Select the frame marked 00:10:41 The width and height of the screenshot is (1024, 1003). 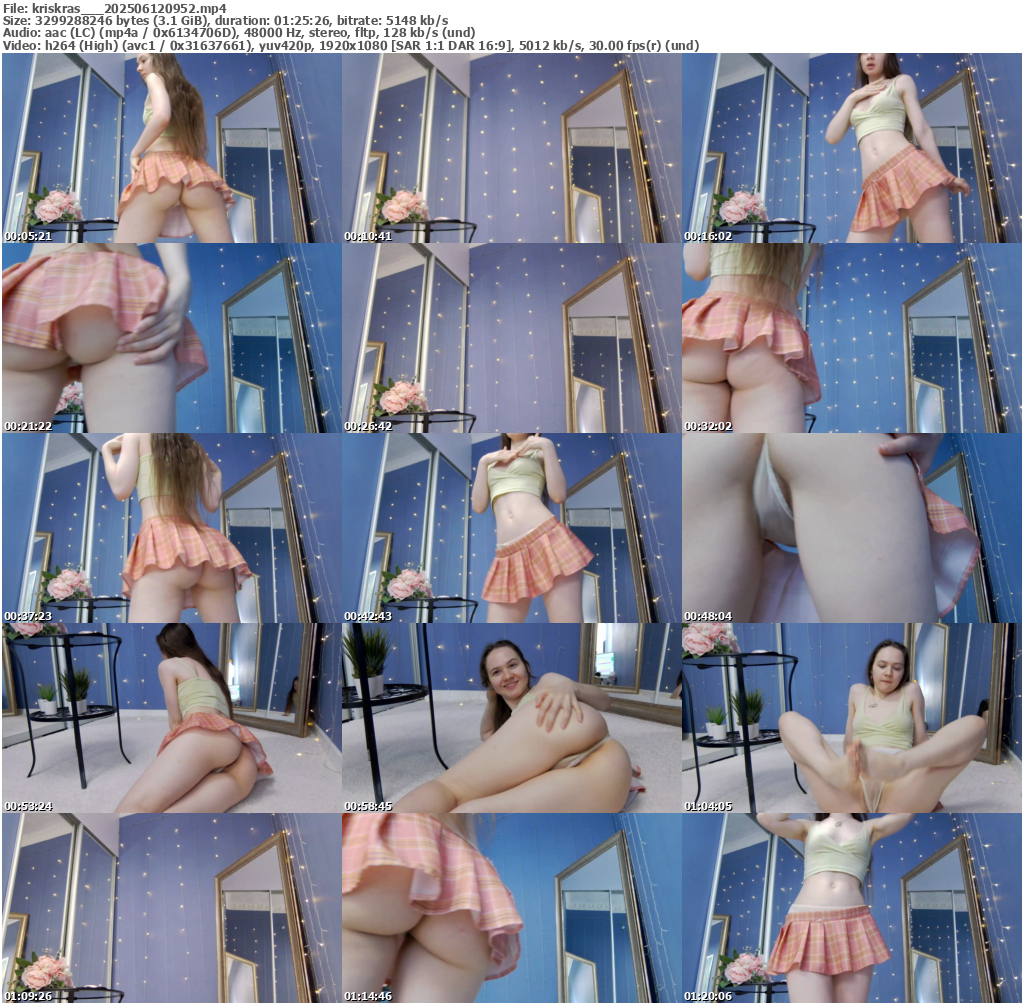pyautogui.click(x=511, y=148)
